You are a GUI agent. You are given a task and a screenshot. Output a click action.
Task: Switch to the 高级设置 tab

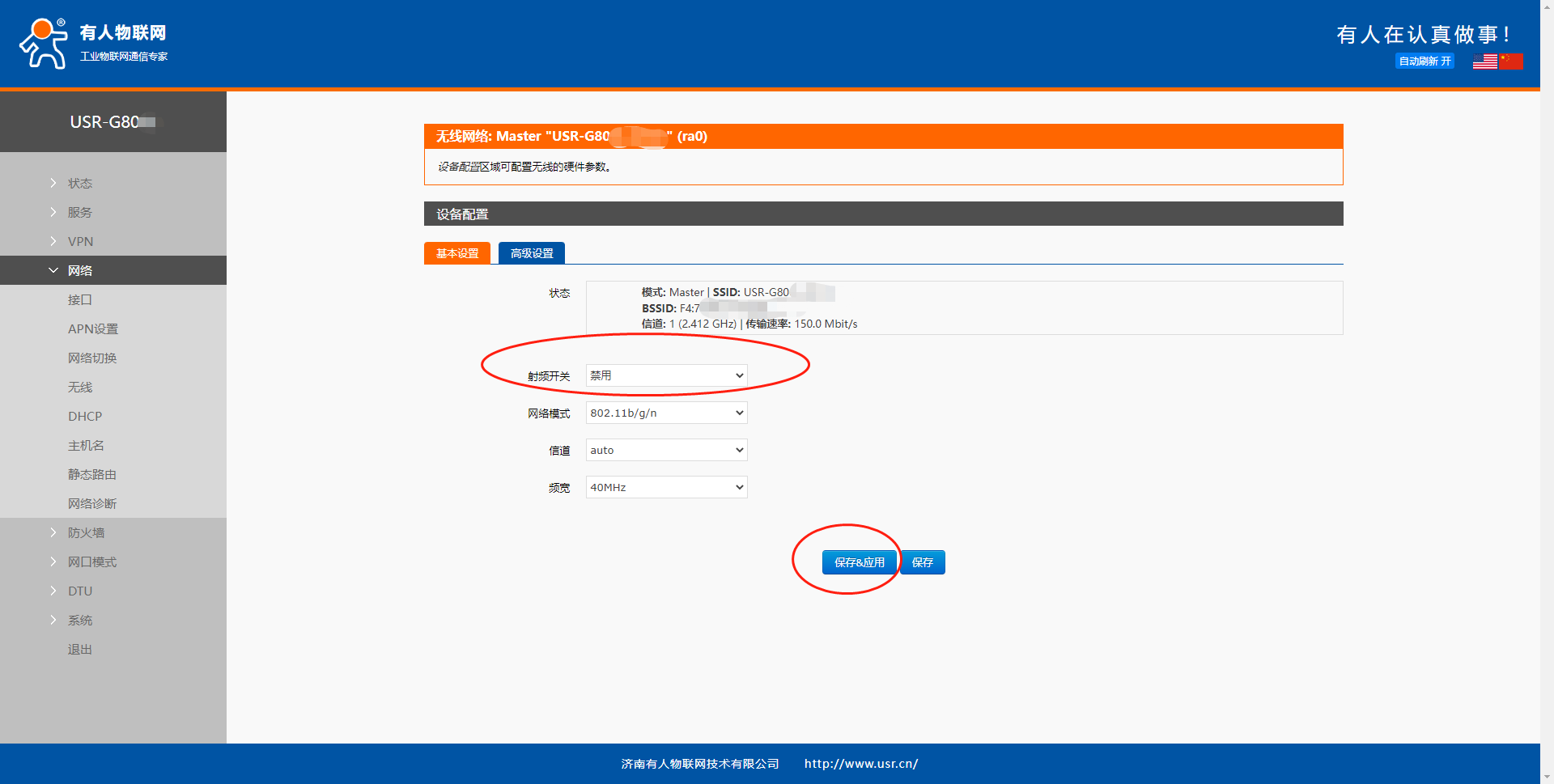(532, 253)
